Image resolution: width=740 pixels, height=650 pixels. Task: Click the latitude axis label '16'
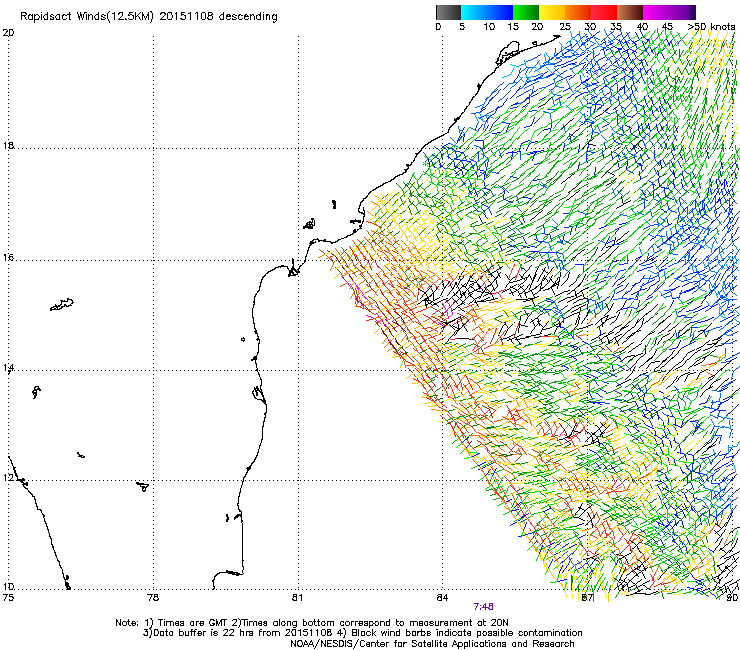(x=8, y=258)
